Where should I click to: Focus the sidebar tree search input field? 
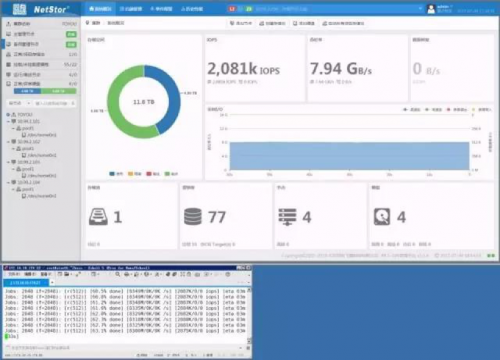point(54,103)
